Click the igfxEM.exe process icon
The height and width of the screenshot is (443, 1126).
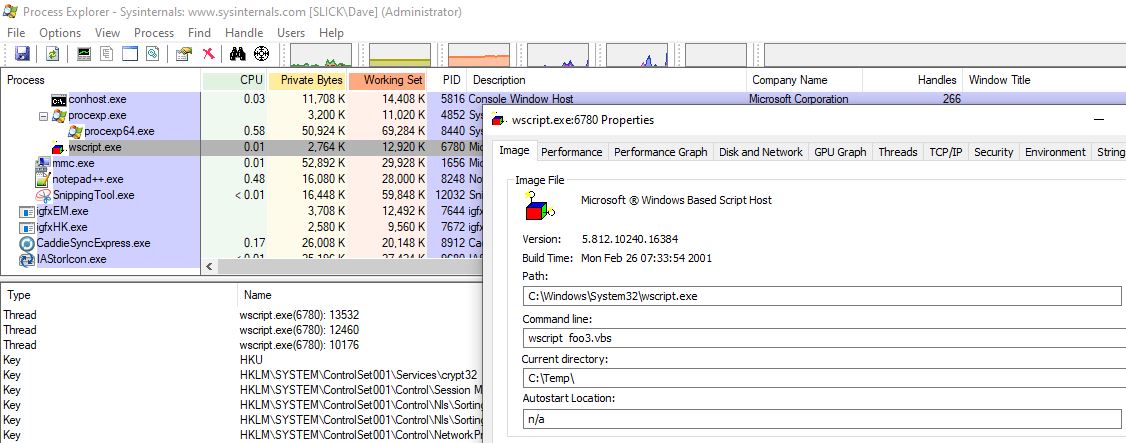tap(27, 212)
